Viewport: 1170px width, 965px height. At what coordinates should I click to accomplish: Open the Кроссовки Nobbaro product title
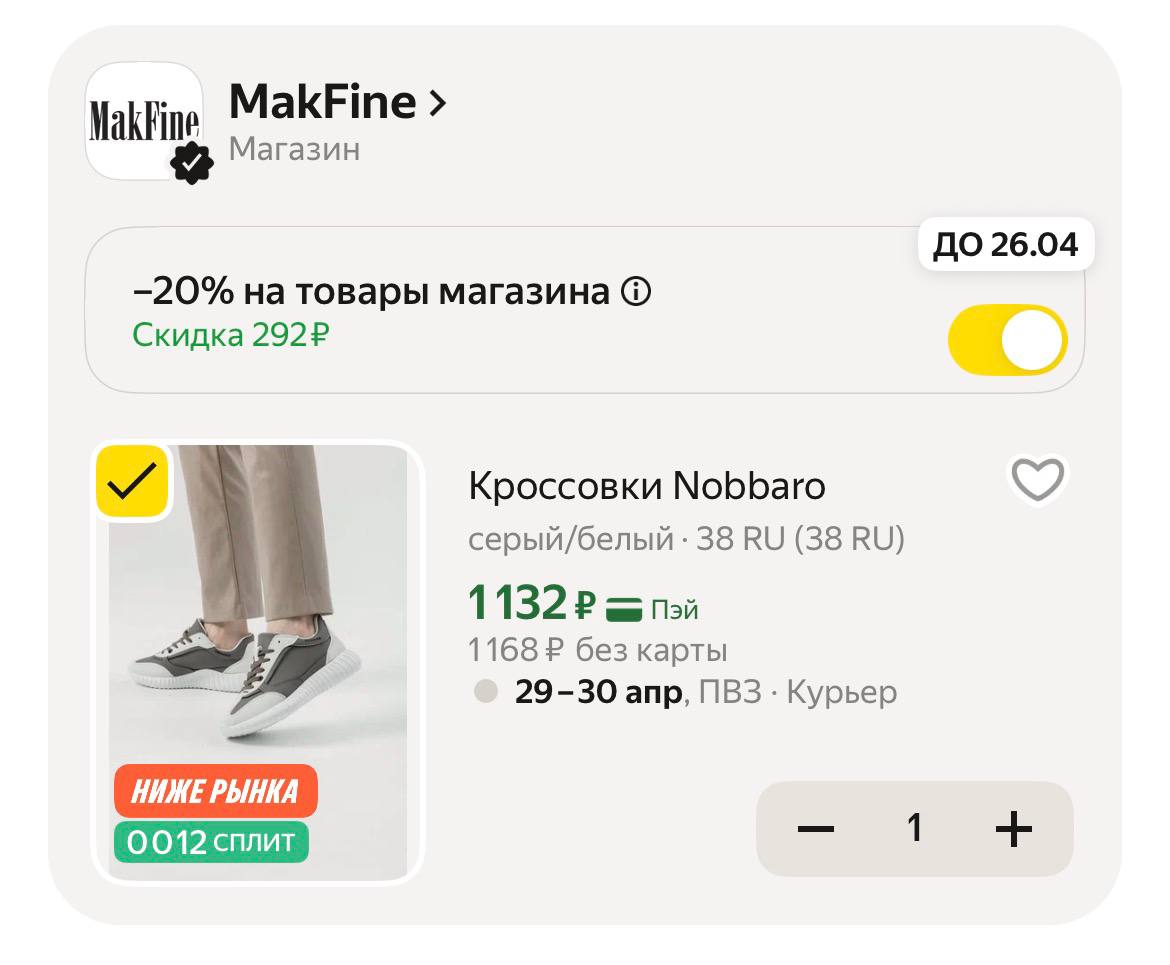(647, 486)
